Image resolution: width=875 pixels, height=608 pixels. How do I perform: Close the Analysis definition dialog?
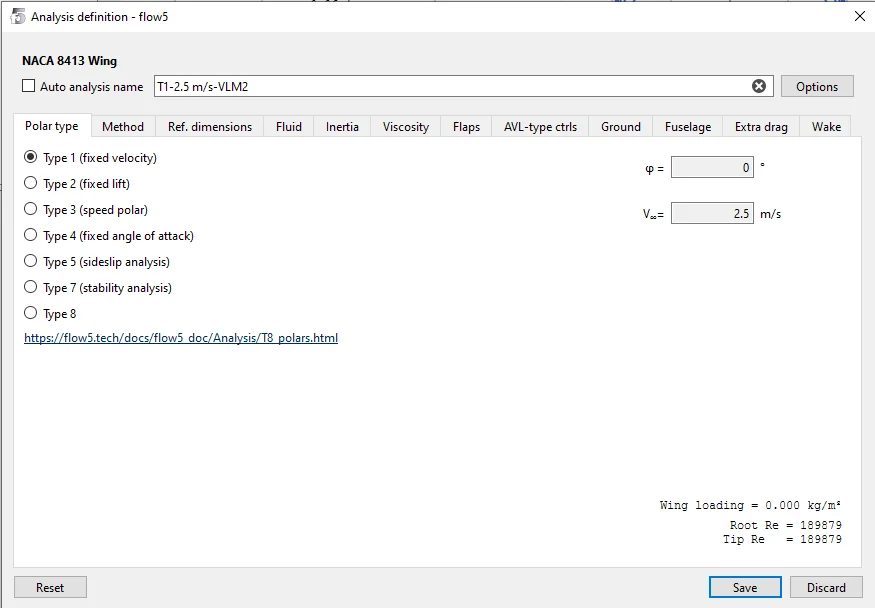[x=859, y=16]
